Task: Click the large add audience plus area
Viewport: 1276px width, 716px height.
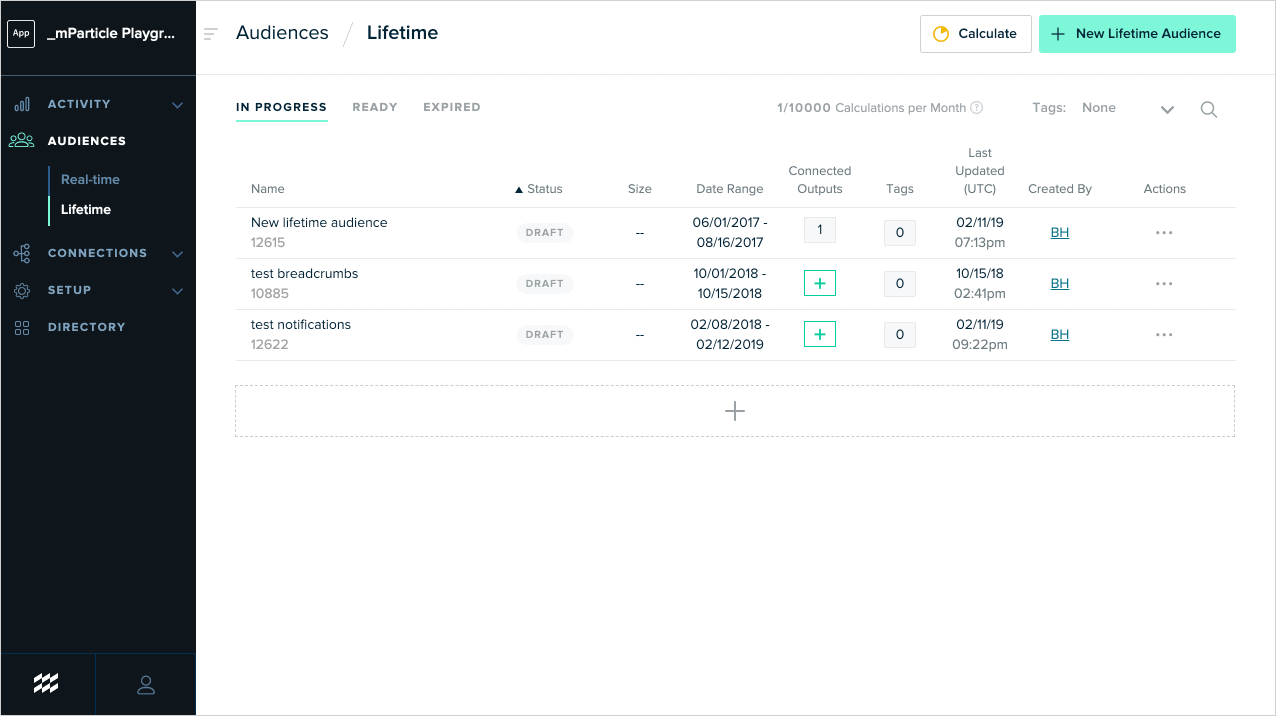Action: pos(735,411)
